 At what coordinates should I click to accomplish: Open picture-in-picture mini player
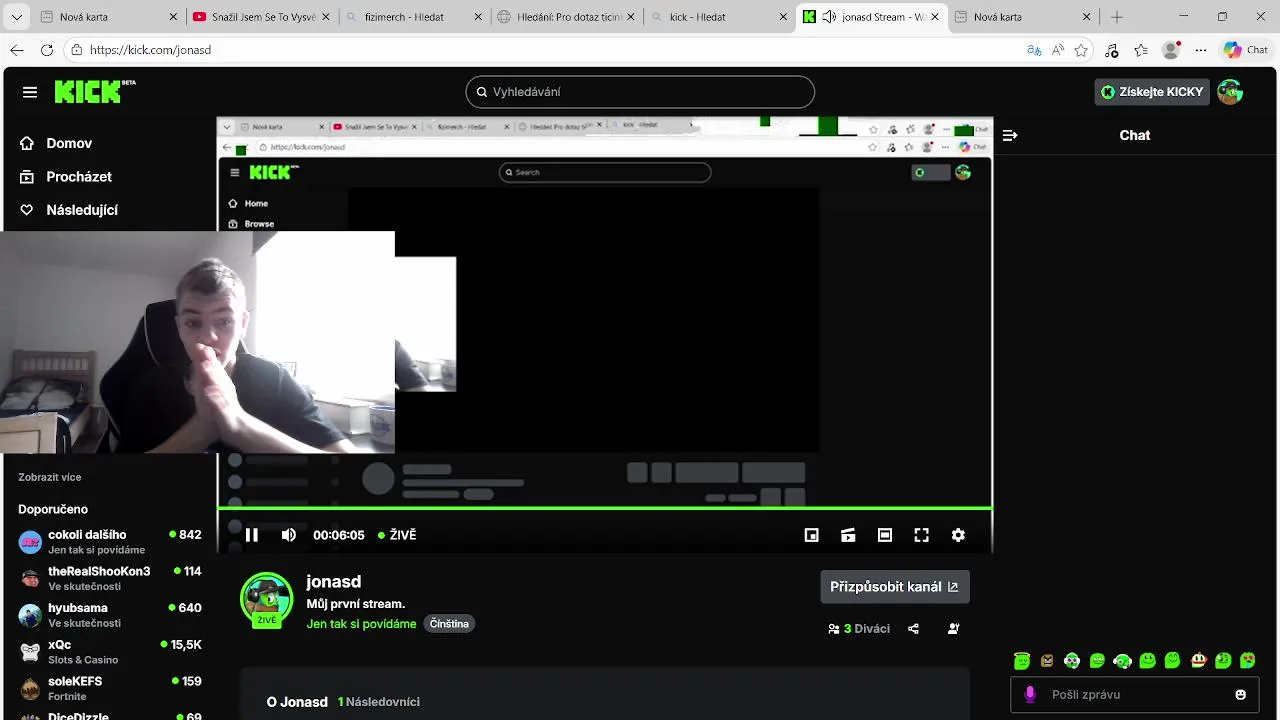[x=812, y=535]
